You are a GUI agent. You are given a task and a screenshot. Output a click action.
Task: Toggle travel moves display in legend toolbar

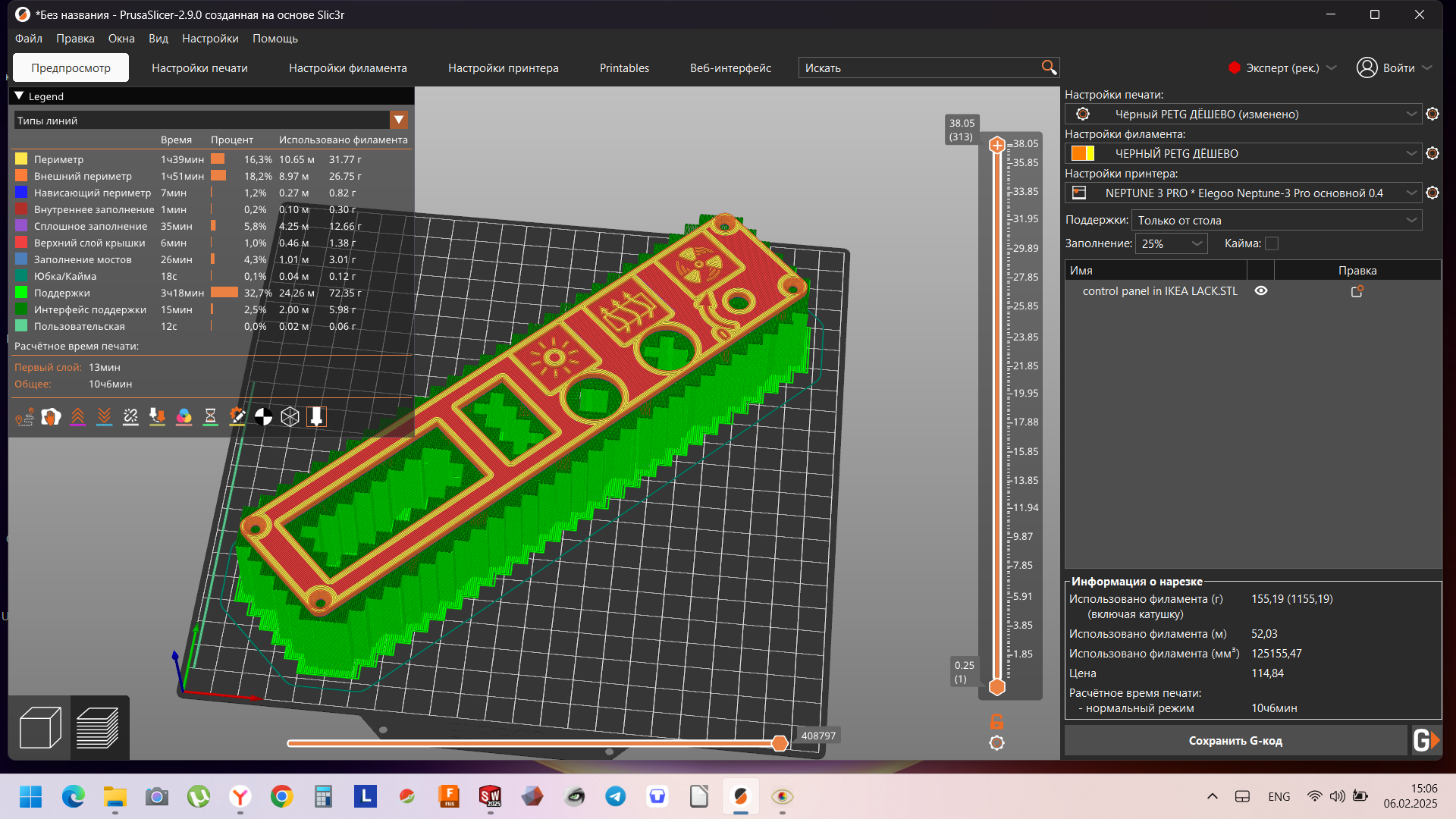point(24,416)
